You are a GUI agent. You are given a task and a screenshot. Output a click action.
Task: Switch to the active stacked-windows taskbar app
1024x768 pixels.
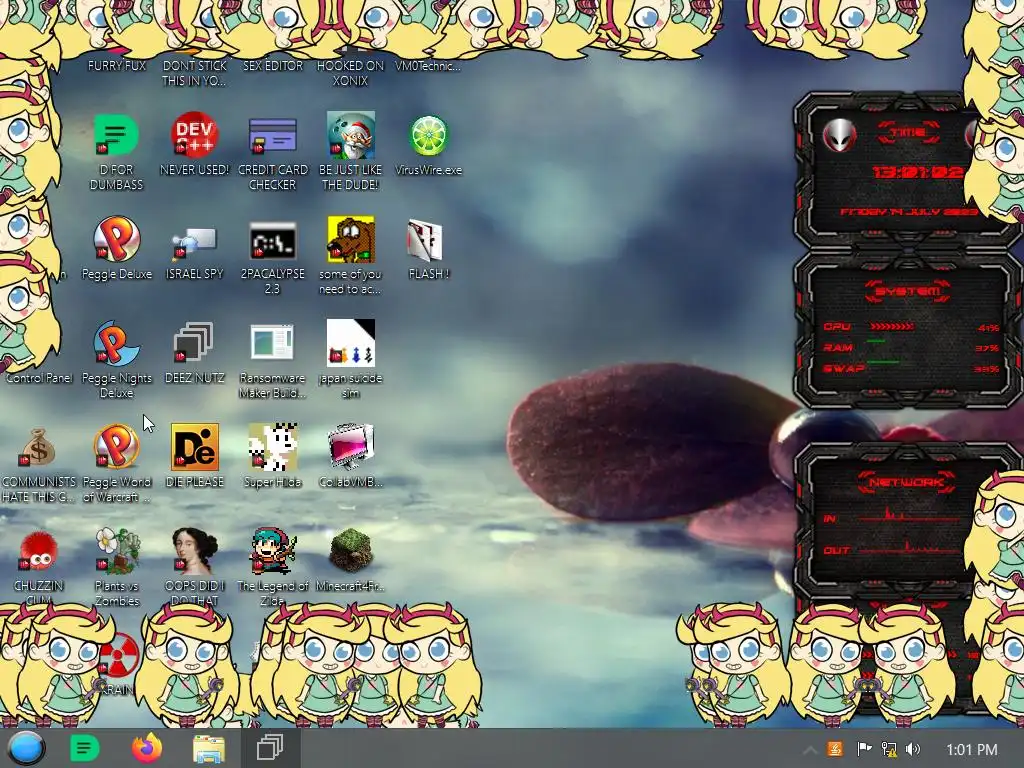pyautogui.click(x=270, y=748)
